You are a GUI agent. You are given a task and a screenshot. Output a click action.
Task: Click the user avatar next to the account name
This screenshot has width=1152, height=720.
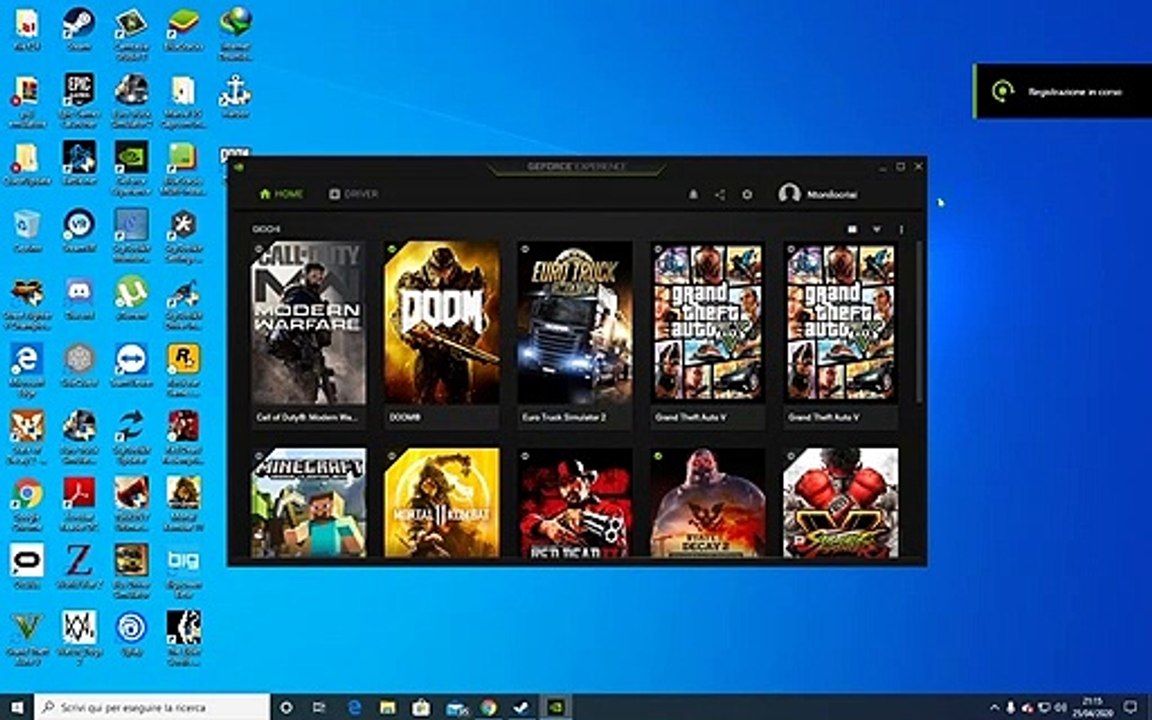tap(789, 194)
